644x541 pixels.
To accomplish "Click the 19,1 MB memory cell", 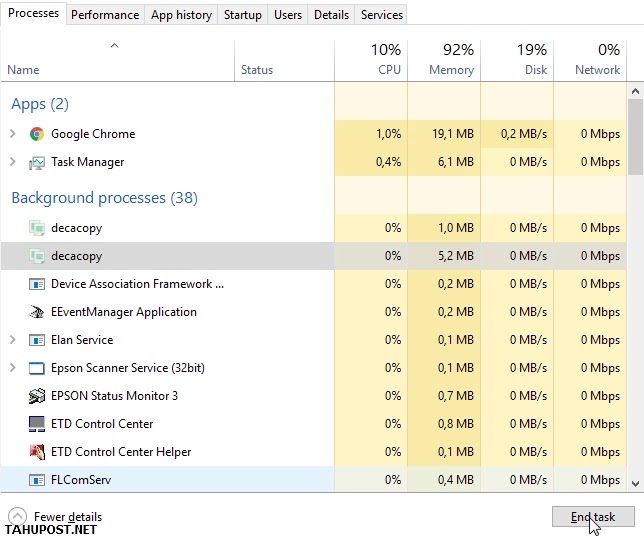I will pyautogui.click(x=444, y=134).
